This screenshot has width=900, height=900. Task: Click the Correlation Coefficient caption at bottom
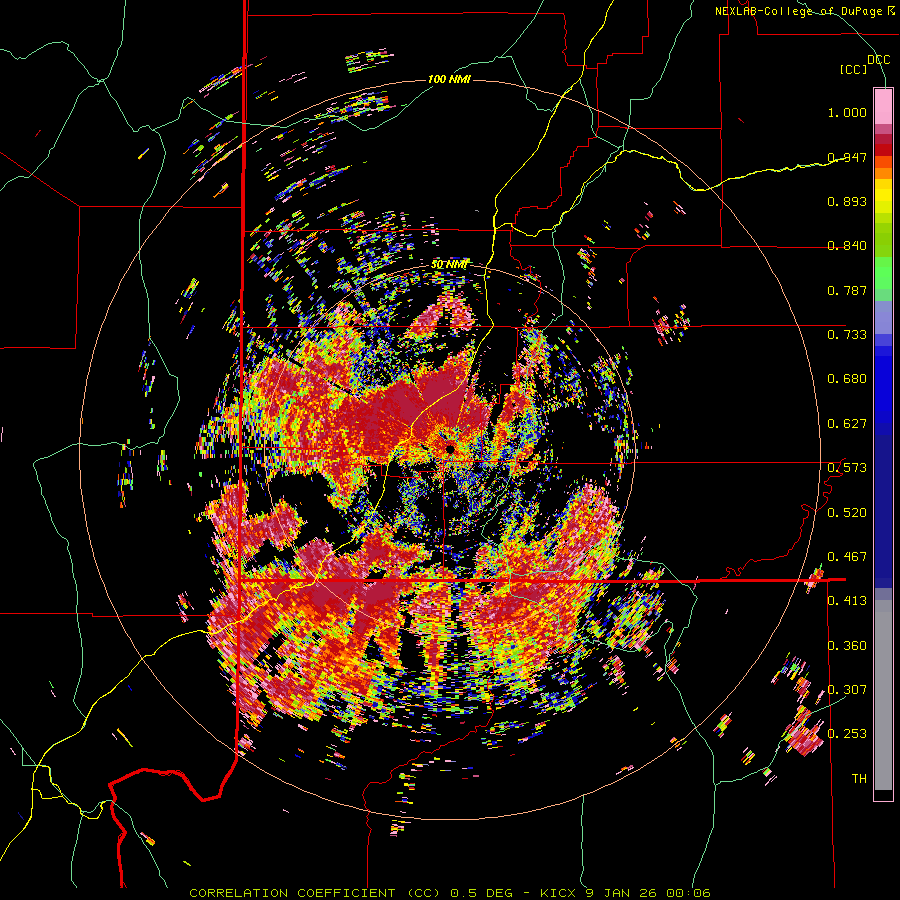[450, 893]
